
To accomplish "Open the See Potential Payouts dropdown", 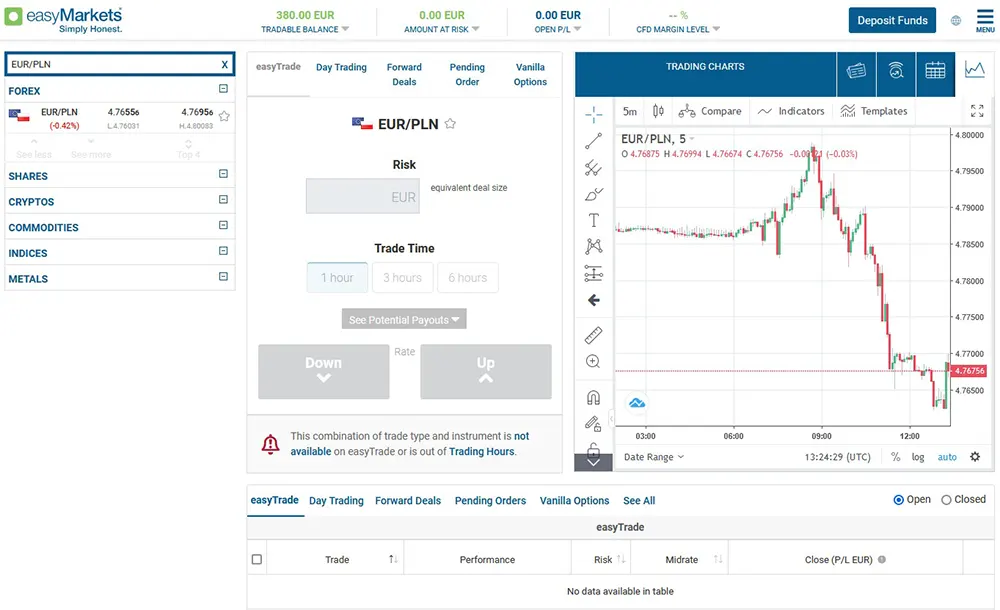I will (x=404, y=319).
